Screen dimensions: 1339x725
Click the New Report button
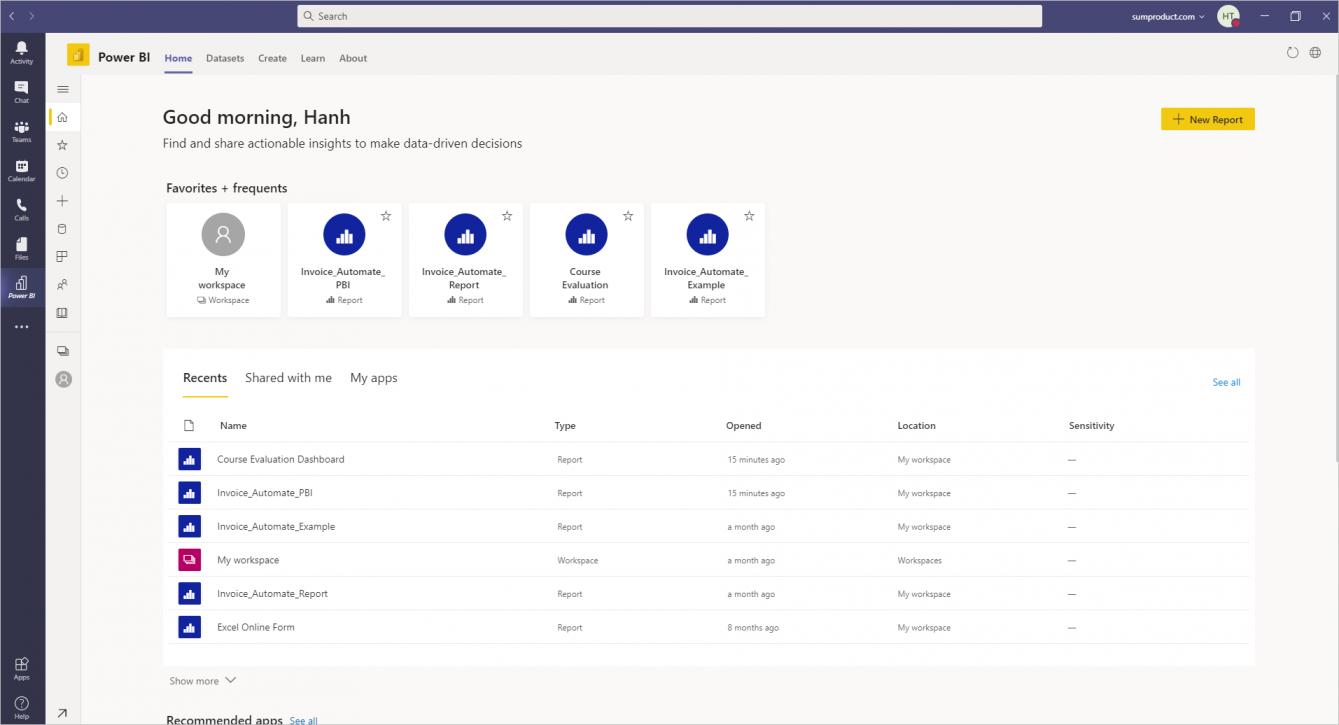tap(1207, 119)
